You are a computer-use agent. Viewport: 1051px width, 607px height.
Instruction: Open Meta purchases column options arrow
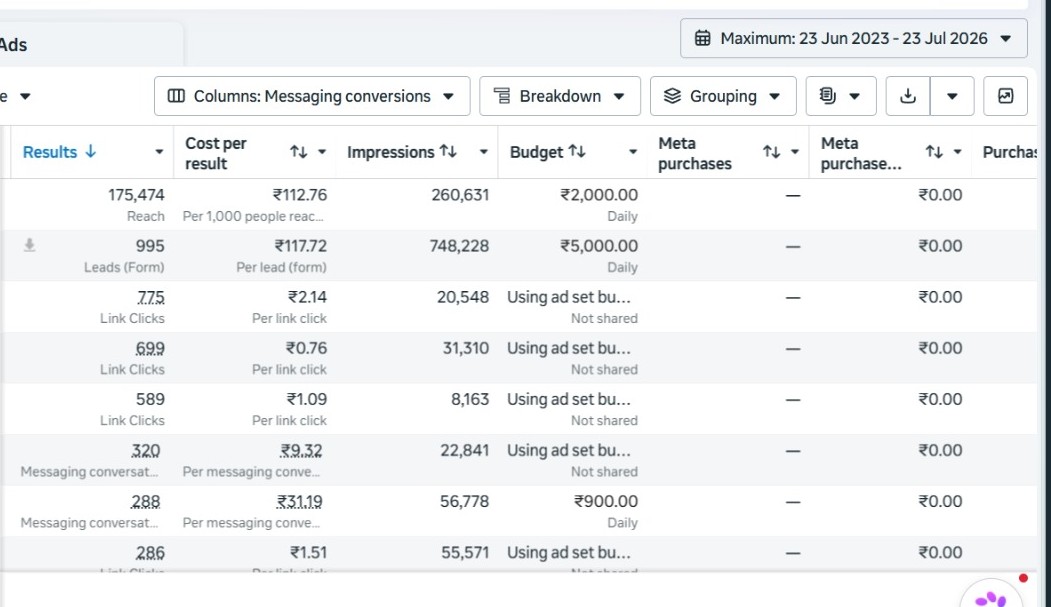click(795, 152)
